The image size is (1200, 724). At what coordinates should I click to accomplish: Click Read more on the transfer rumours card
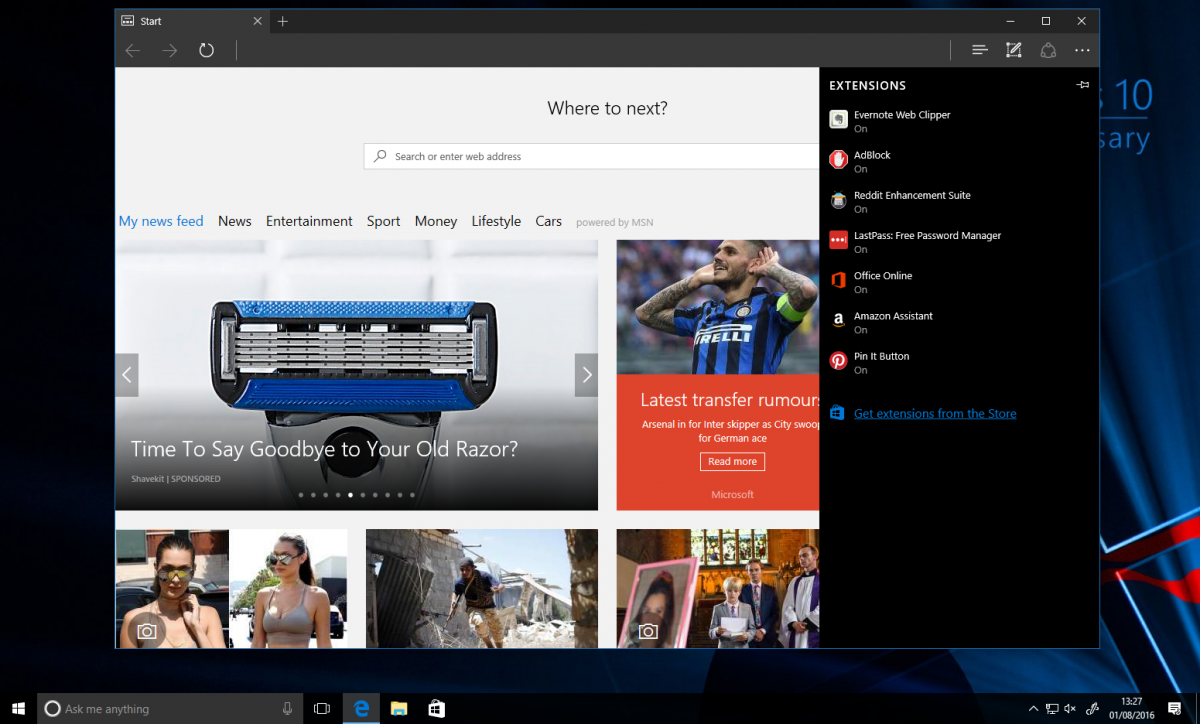click(x=732, y=461)
